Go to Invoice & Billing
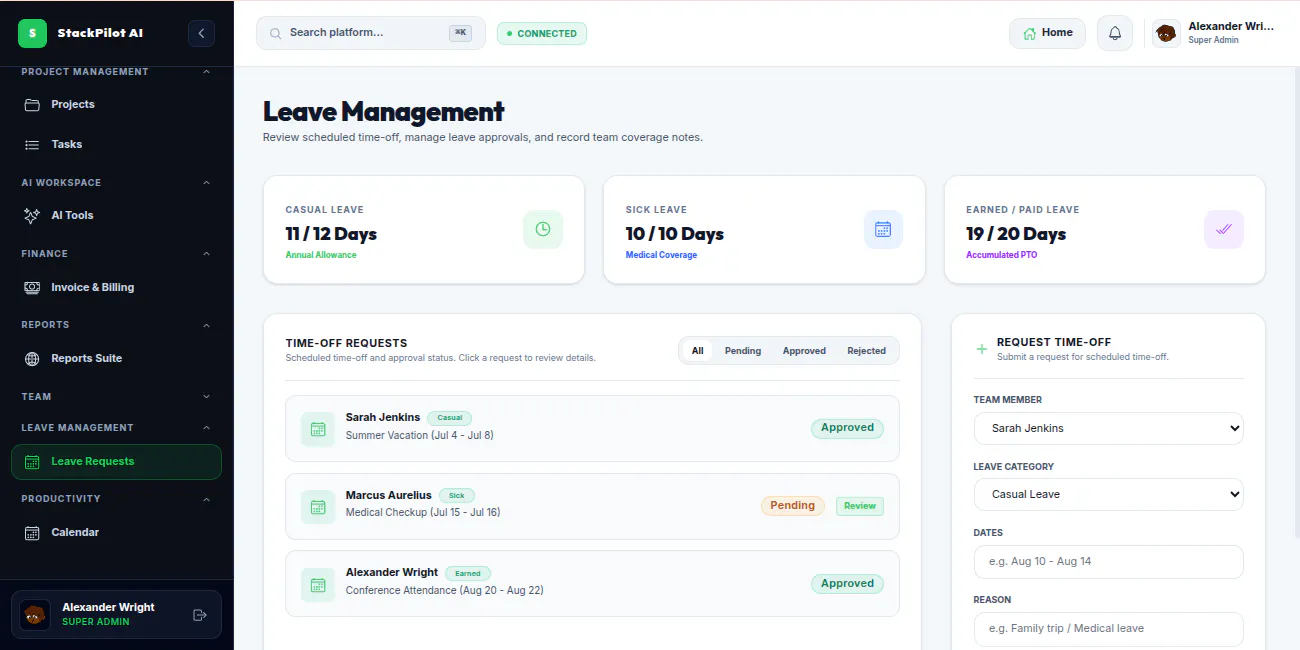 [x=116, y=287]
